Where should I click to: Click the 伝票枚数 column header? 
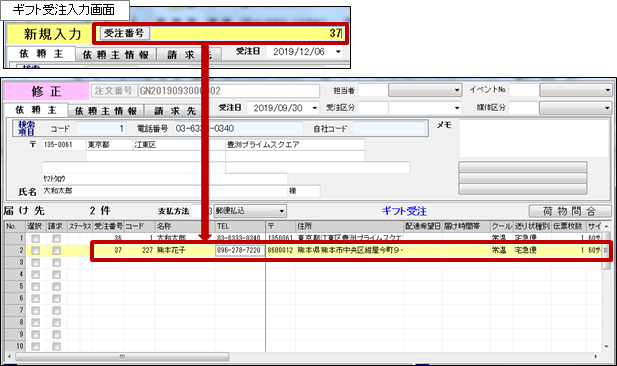pyautogui.click(x=569, y=227)
